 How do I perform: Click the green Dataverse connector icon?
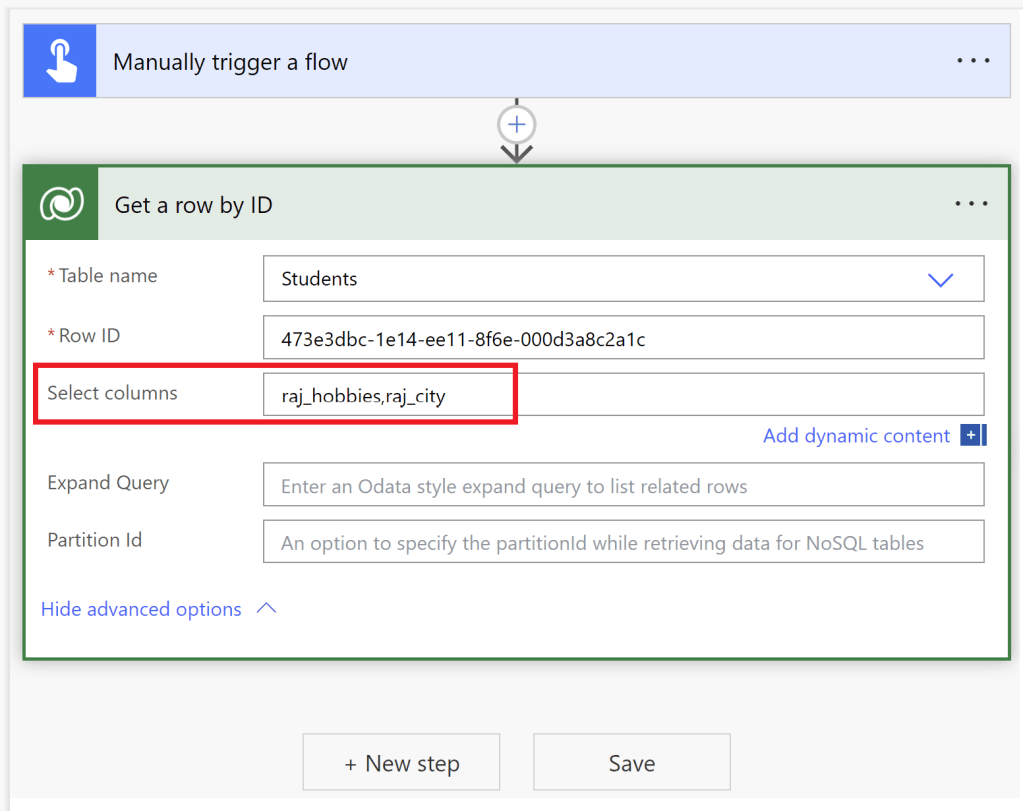(x=62, y=204)
